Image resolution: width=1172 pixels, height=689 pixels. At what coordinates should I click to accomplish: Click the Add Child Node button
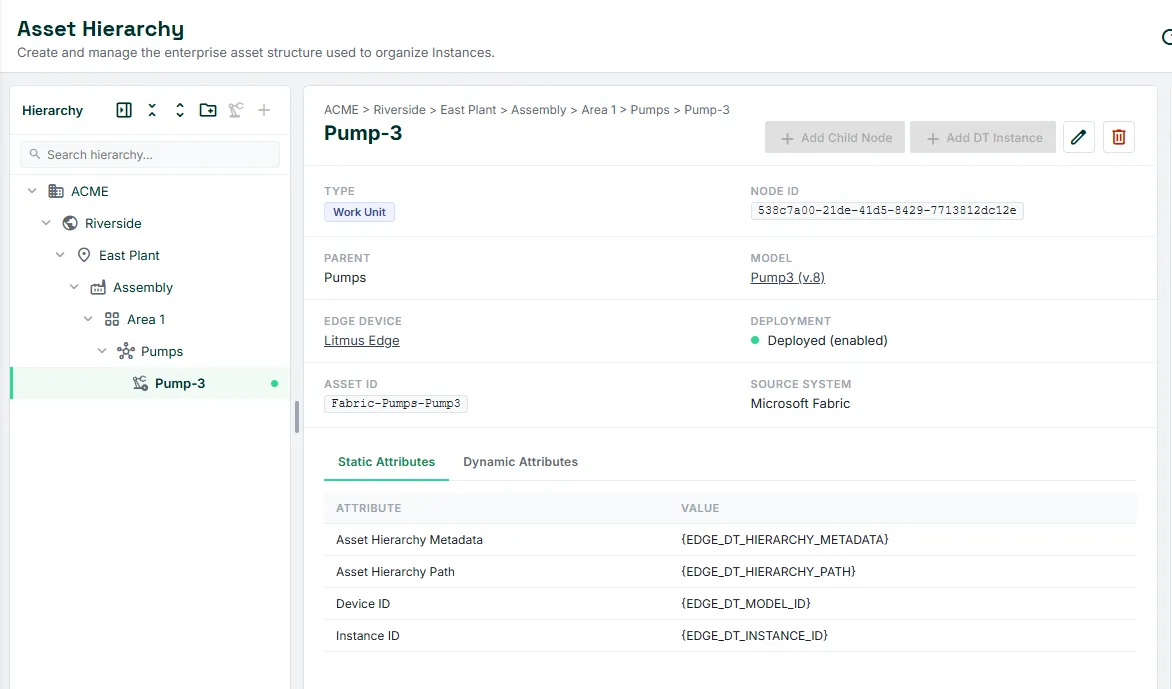point(835,138)
